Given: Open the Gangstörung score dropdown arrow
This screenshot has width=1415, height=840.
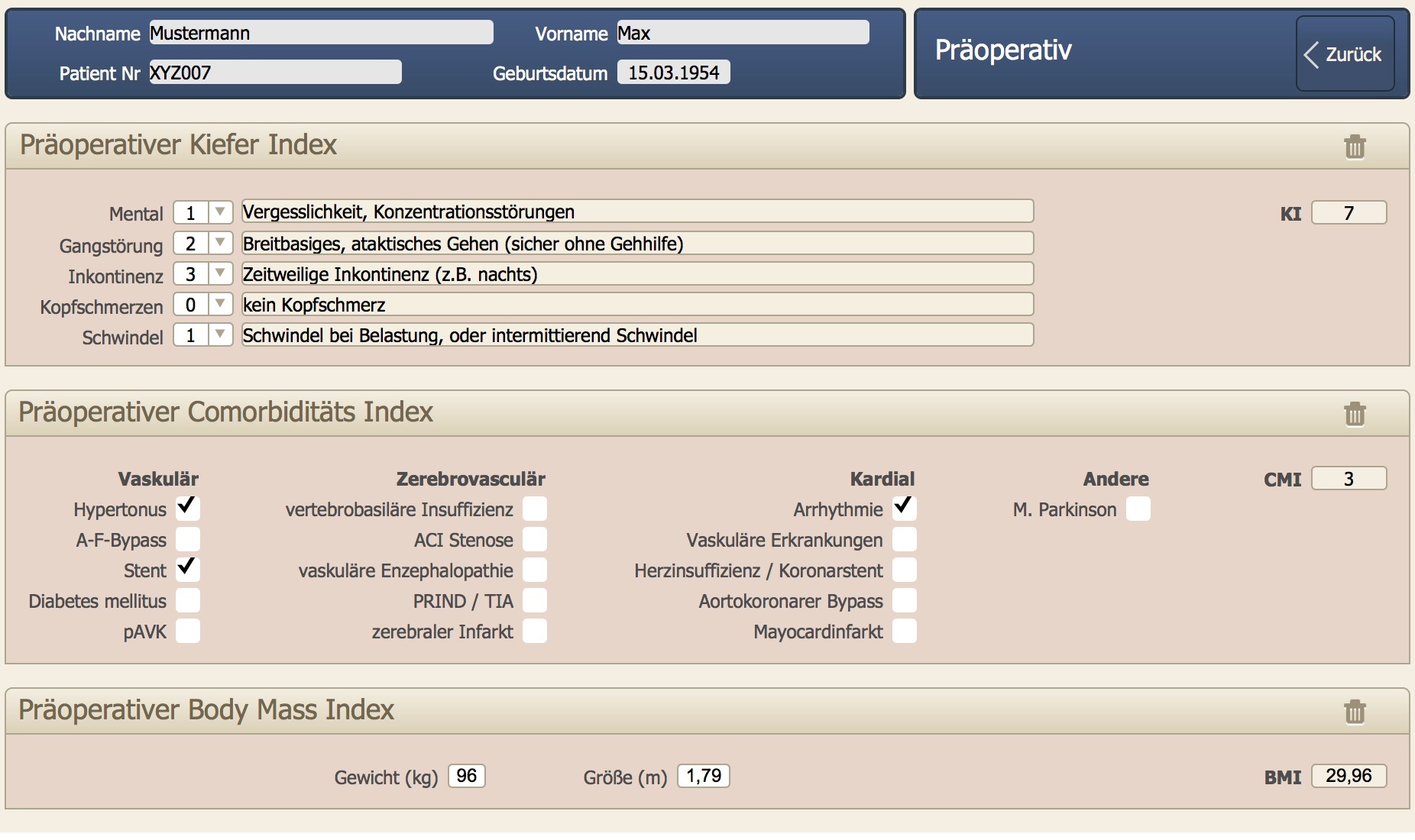Looking at the screenshot, I should (x=220, y=243).
